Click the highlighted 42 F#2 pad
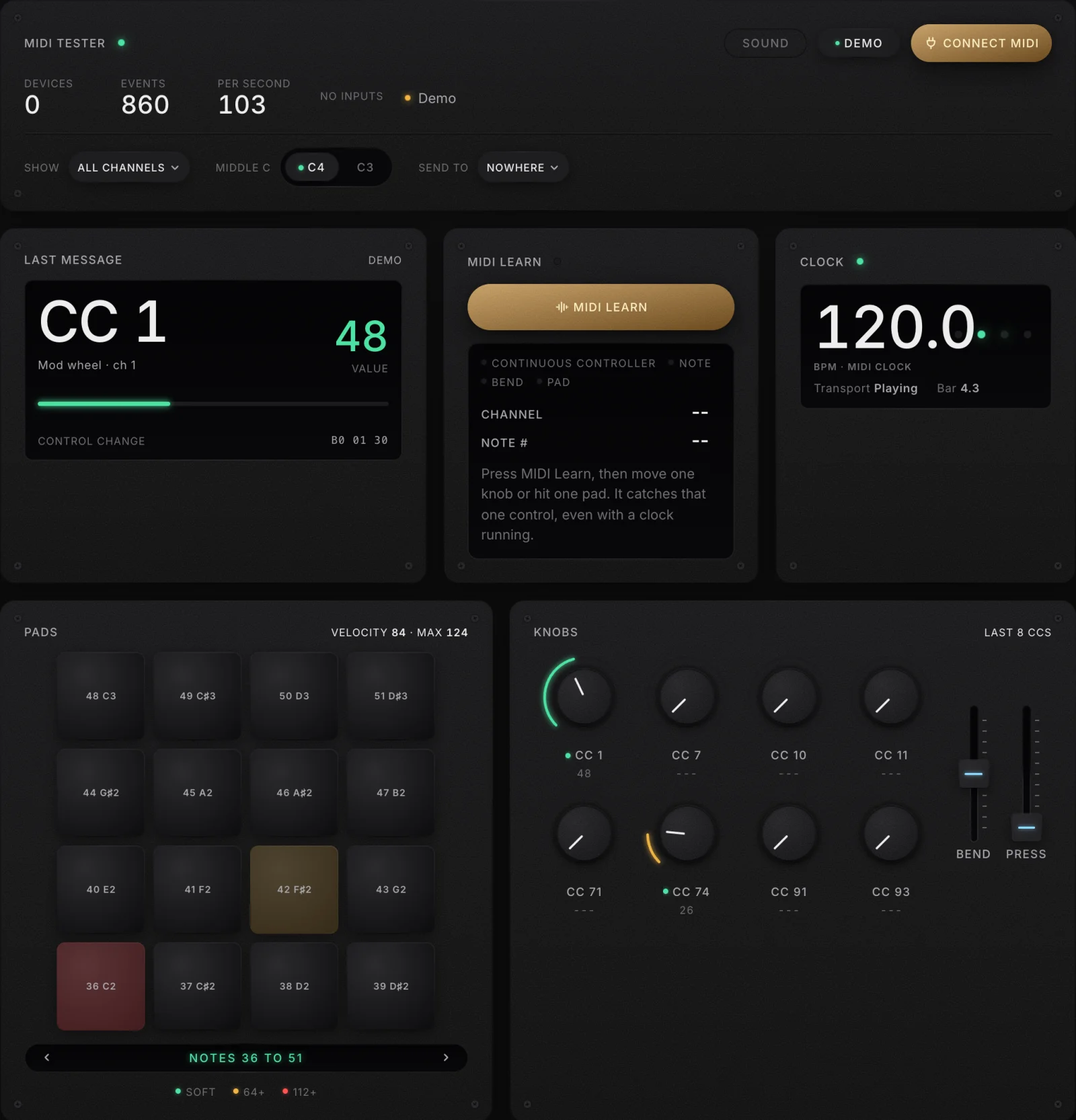The width and height of the screenshot is (1076, 1120). [x=294, y=889]
